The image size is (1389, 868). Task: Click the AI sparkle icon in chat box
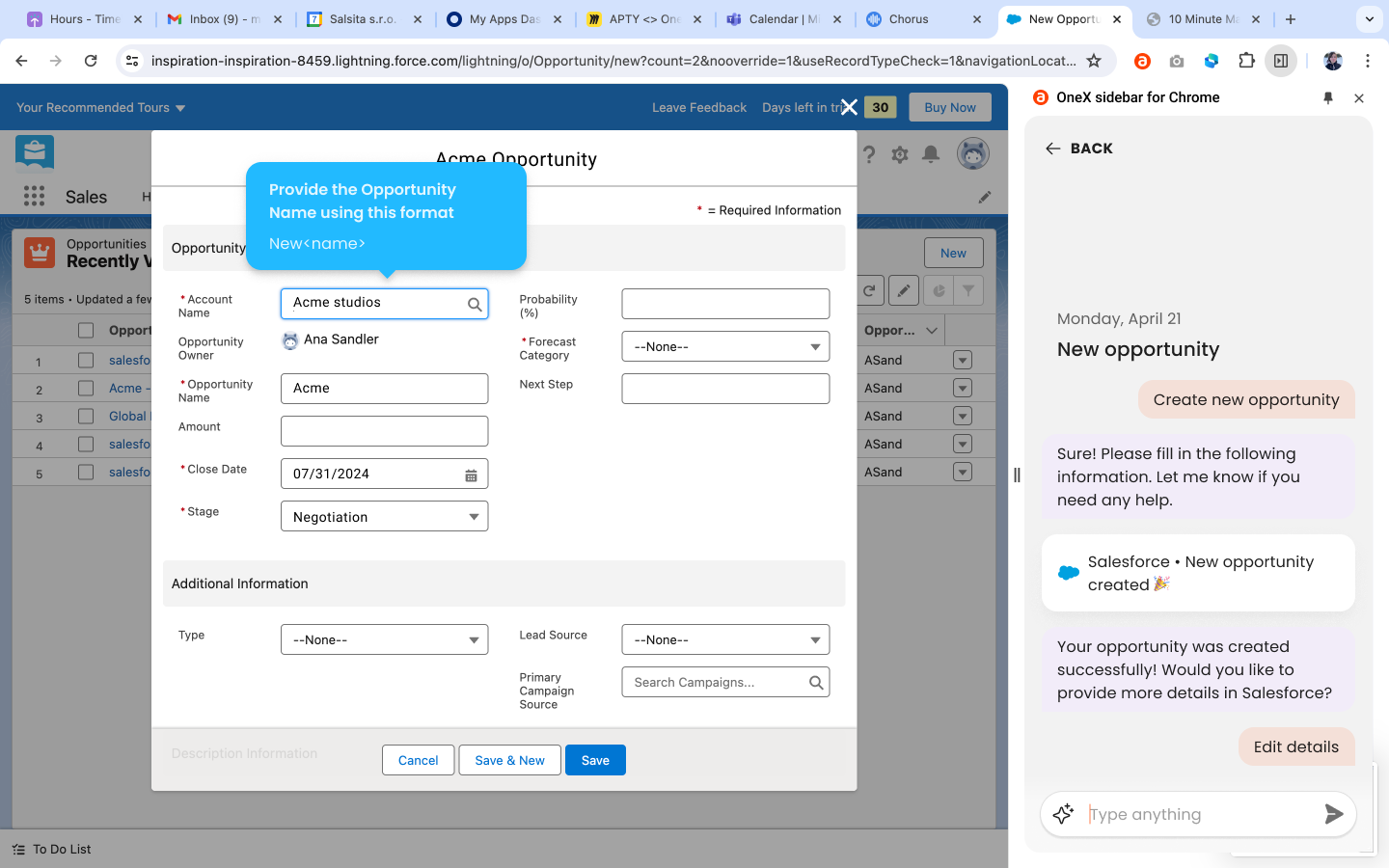tap(1063, 814)
